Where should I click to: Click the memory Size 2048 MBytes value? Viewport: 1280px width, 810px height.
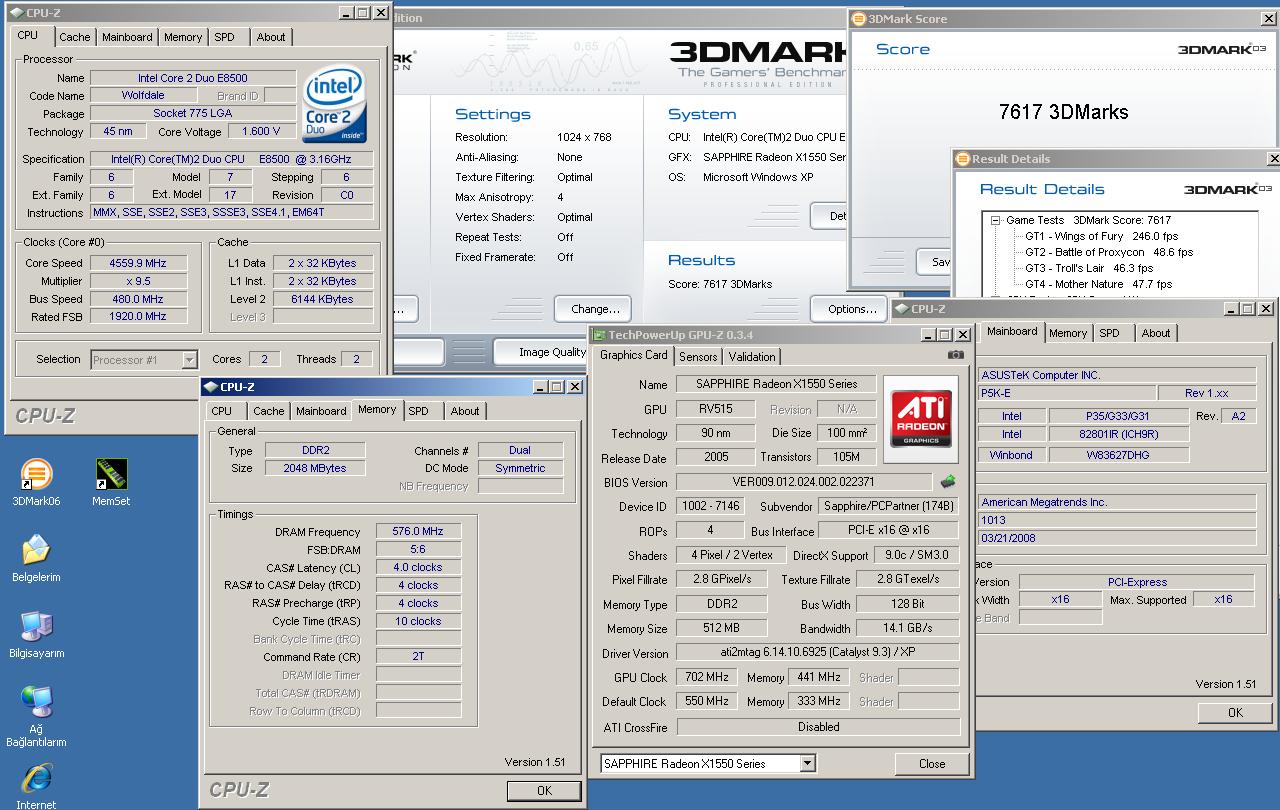point(315,468)
